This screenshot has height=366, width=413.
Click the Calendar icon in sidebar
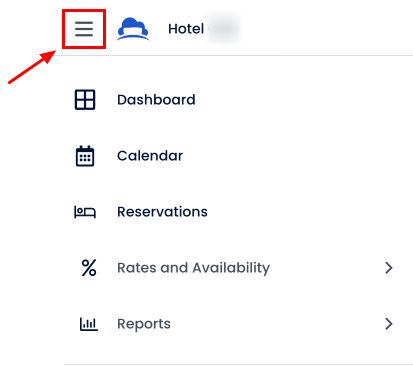(x=85, y=156)
